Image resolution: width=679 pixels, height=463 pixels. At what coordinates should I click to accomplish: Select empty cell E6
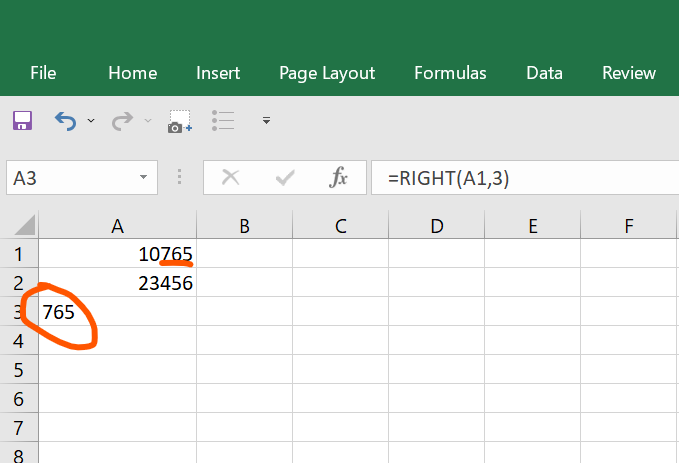533,399
